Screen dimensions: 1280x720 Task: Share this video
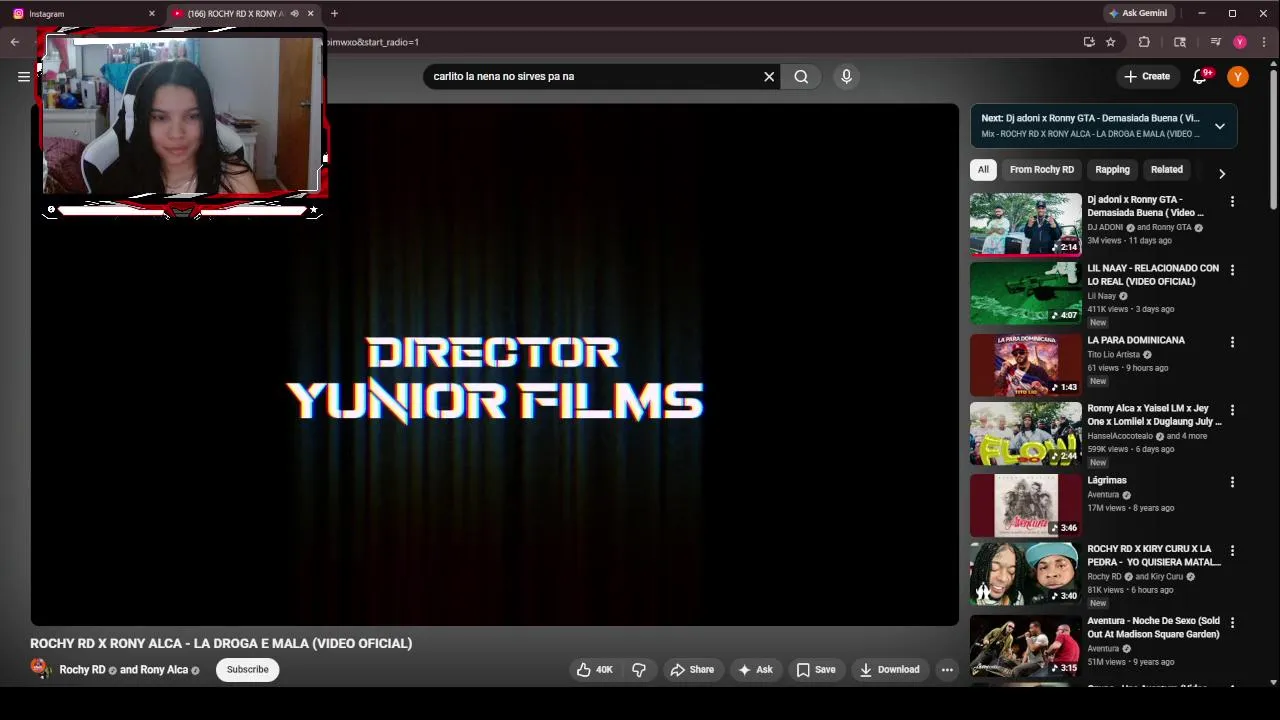692,670
